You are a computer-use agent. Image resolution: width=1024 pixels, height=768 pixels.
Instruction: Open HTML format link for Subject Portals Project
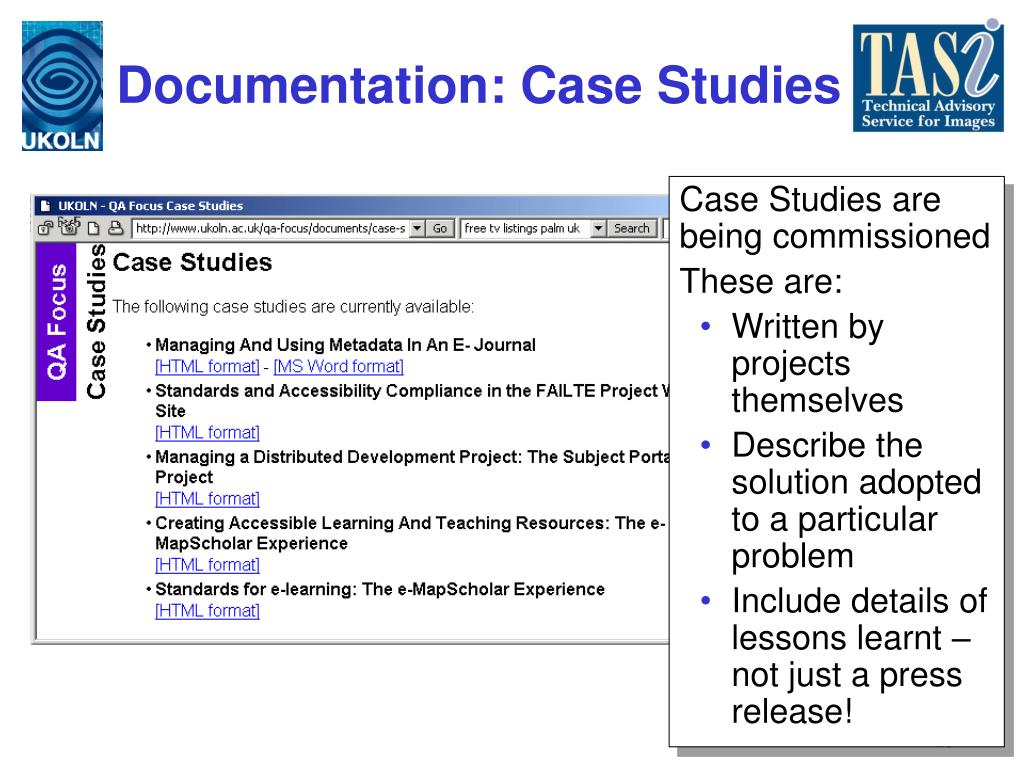tap(207, 498)
